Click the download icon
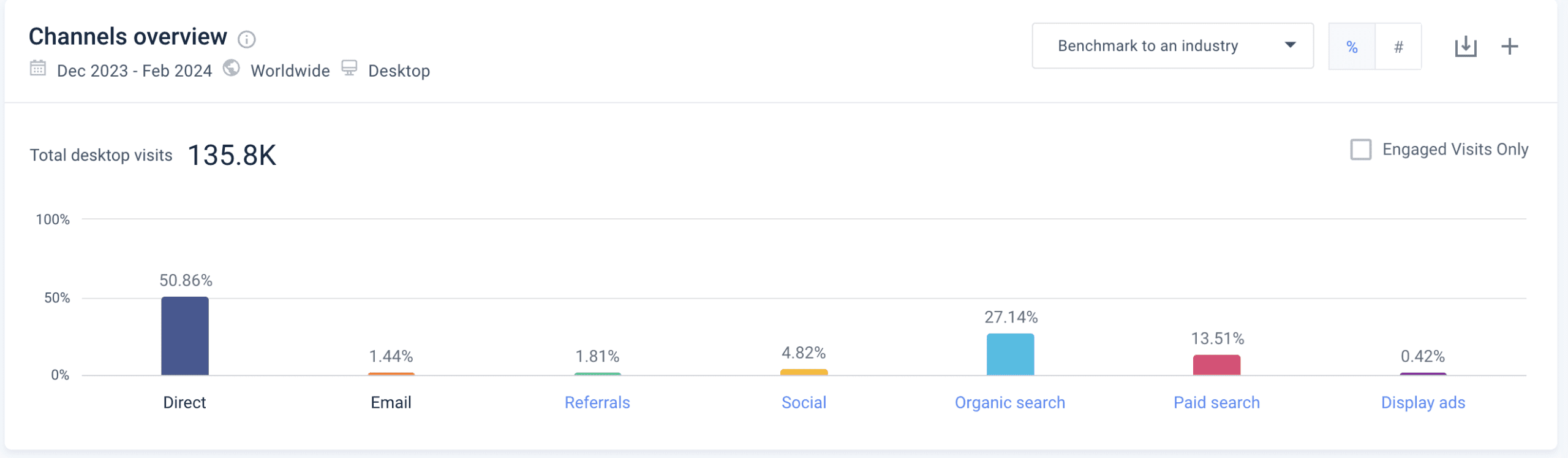 pyautogui.click(x=1466, y=47)
